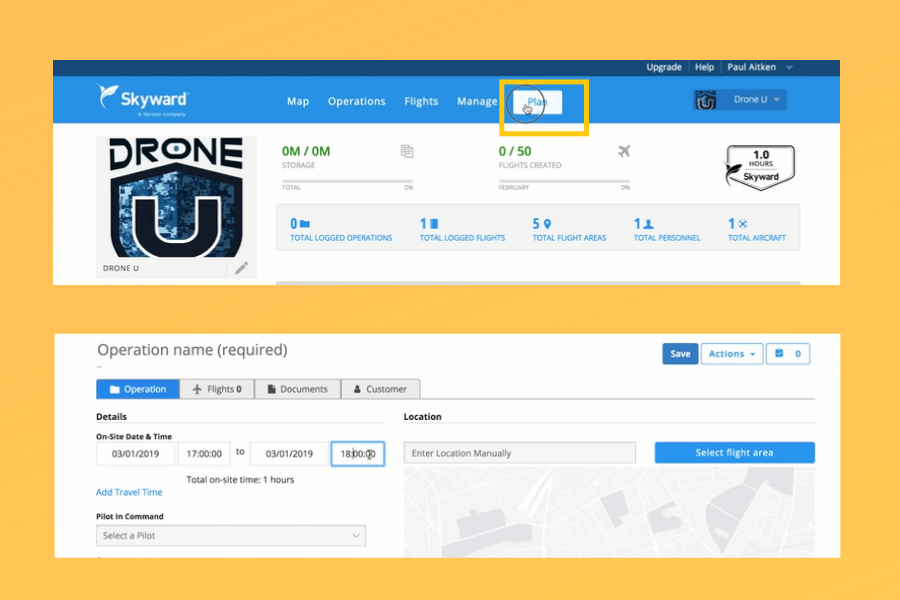Screen dimensions: 900x600
Task: Click the Enter Location Manually field
Action: tap(519, 453)
